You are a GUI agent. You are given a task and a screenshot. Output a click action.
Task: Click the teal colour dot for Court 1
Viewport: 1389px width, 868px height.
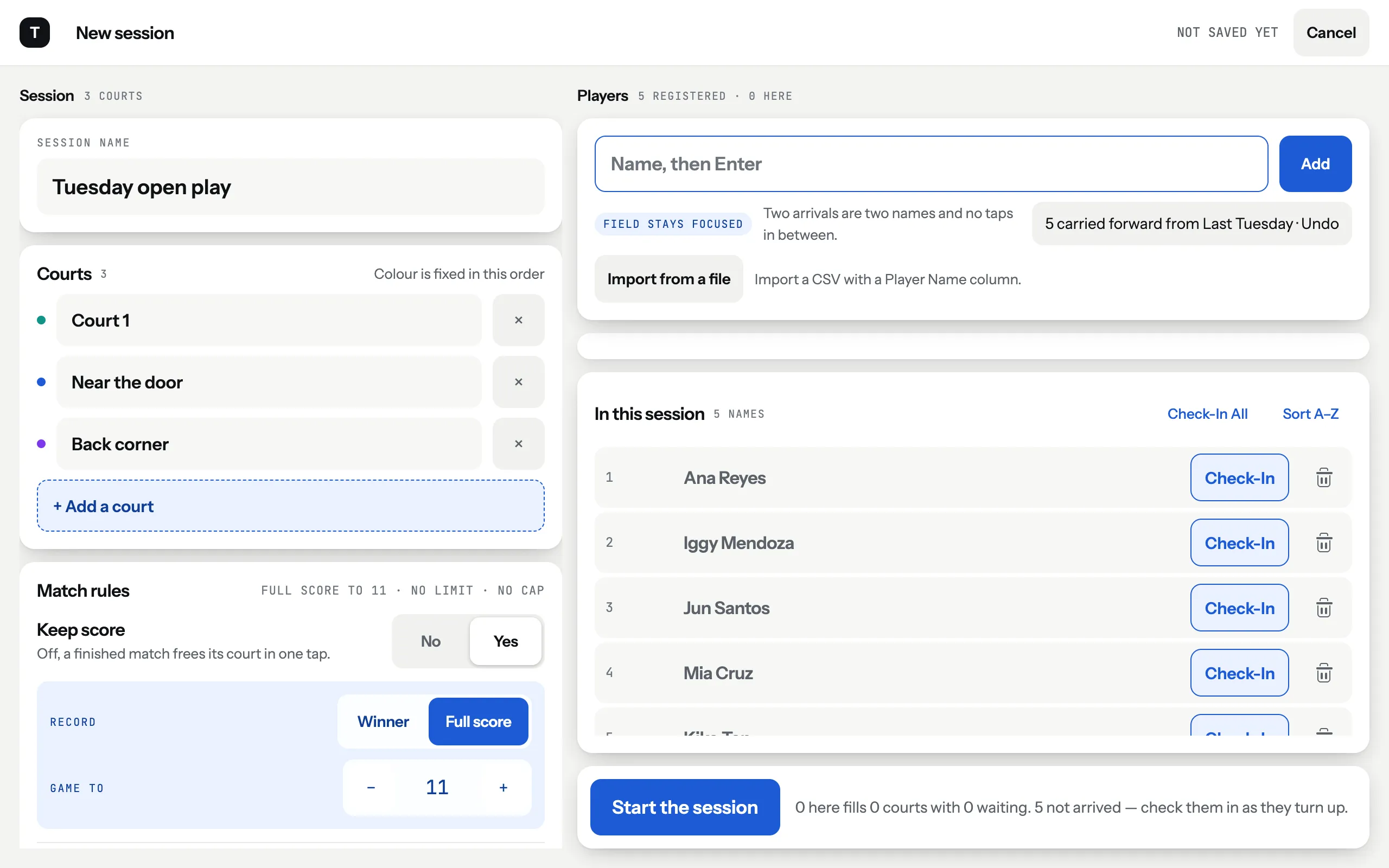pos(41,320)
